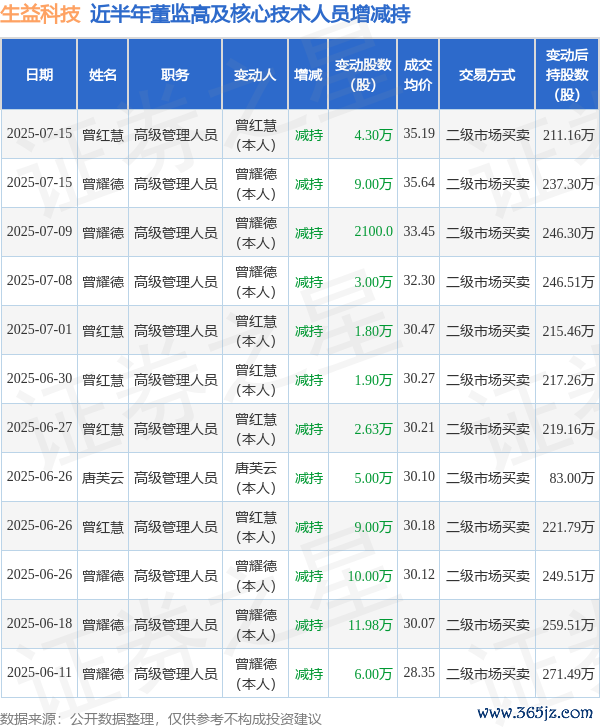Screen dimensions: 600x728
Task: Select the 35.19 average price cell
Action: pos(419,133)
